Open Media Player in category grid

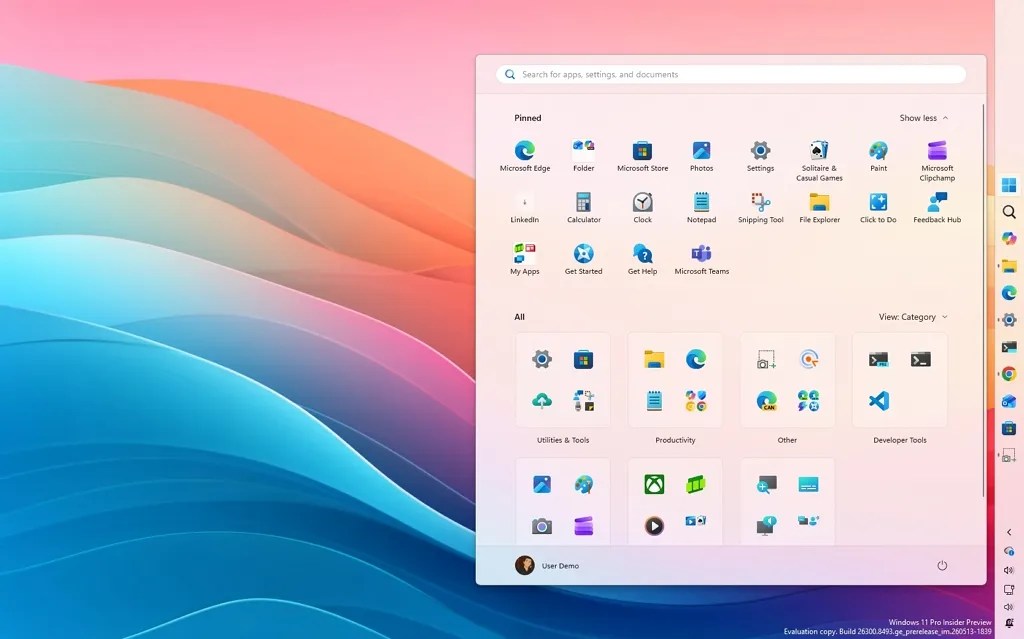tap(654, 526)
